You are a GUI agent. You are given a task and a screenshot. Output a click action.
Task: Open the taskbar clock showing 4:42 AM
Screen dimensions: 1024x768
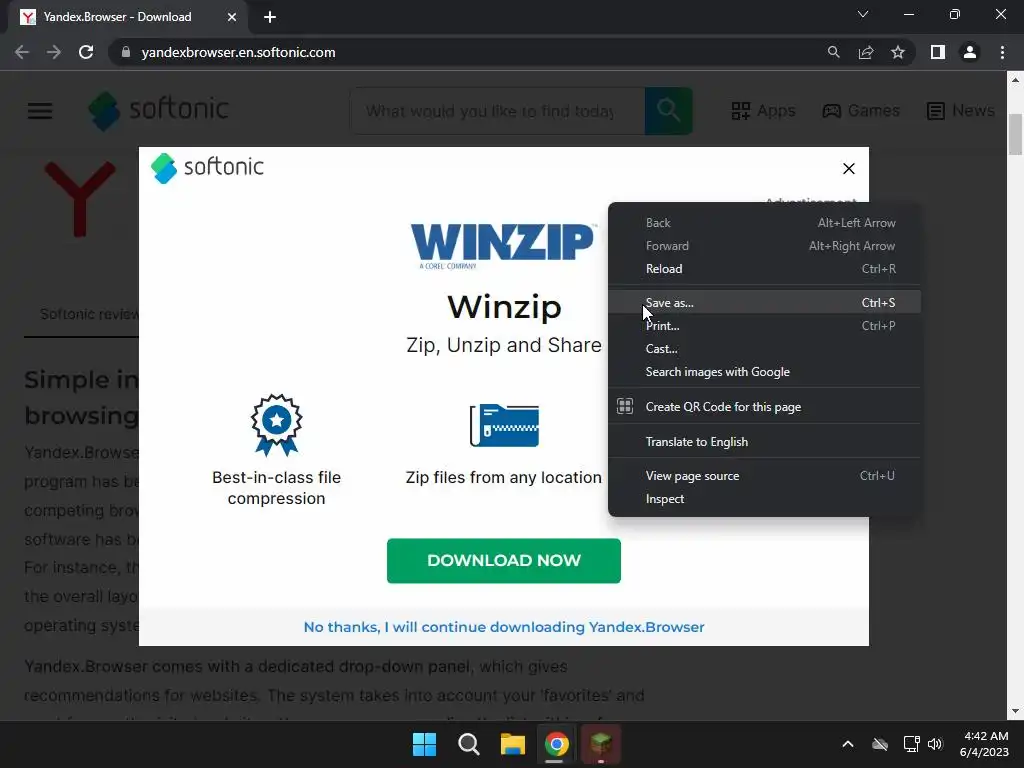[x=984, y=744]
